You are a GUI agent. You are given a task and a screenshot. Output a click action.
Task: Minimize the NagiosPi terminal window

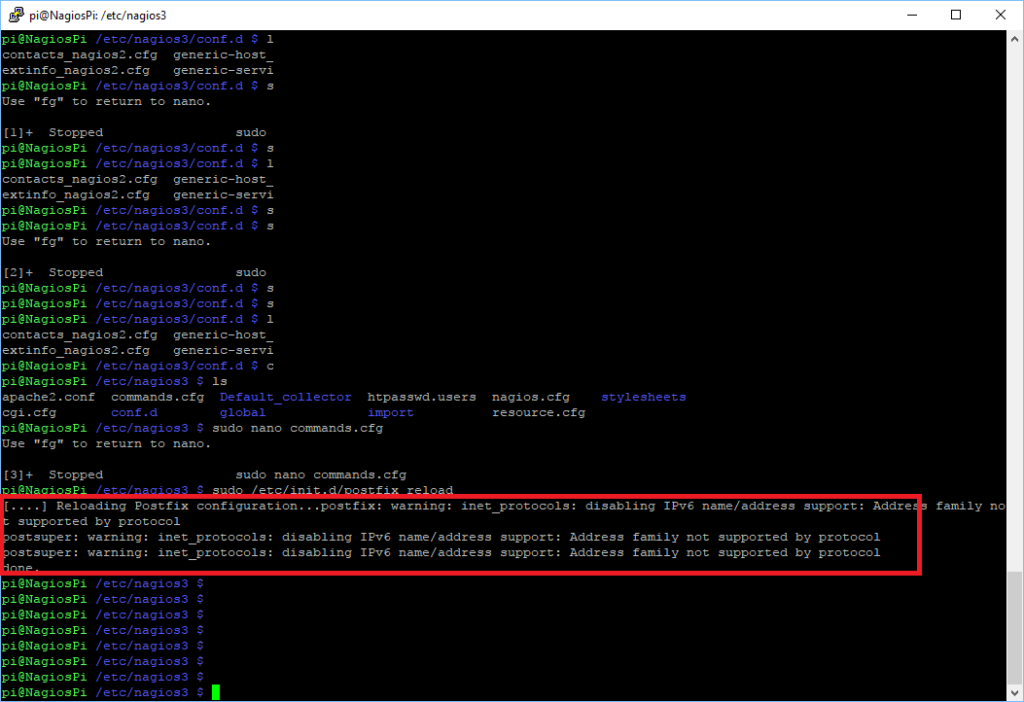point(912,14)
